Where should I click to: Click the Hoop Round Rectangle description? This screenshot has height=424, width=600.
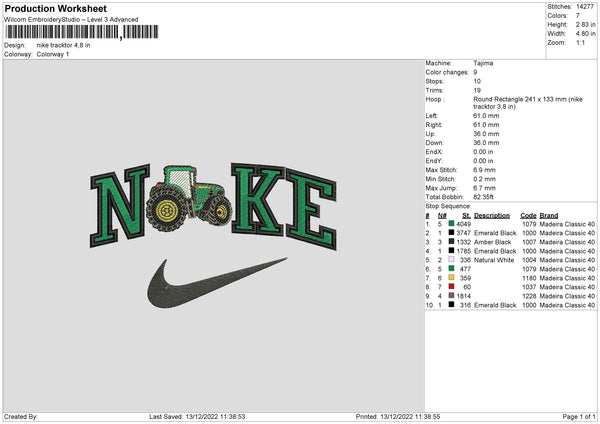[x=528, y=103]
